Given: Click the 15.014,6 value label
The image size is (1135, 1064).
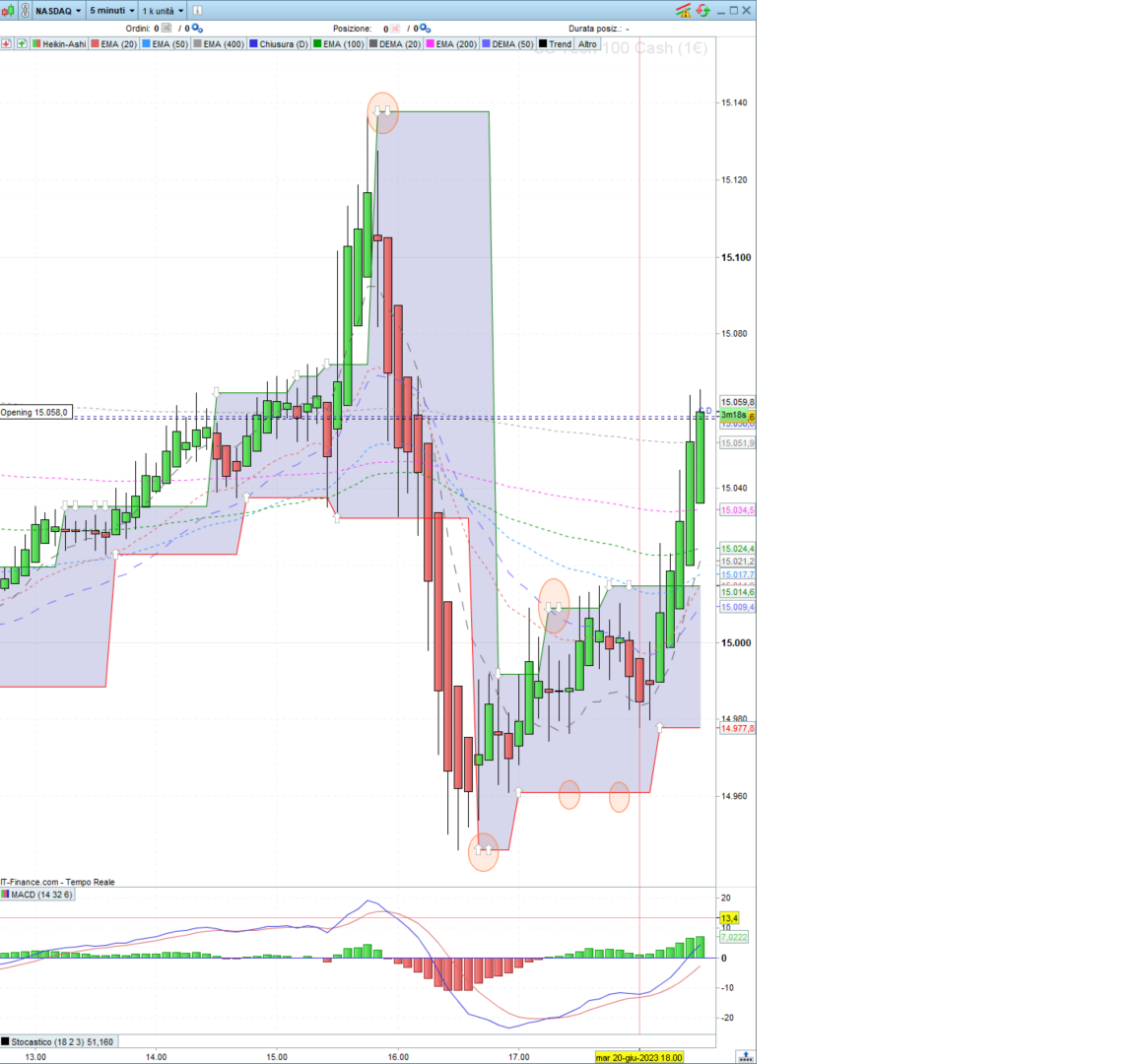Looking at the screenshot, I should (x=738, y=592).
